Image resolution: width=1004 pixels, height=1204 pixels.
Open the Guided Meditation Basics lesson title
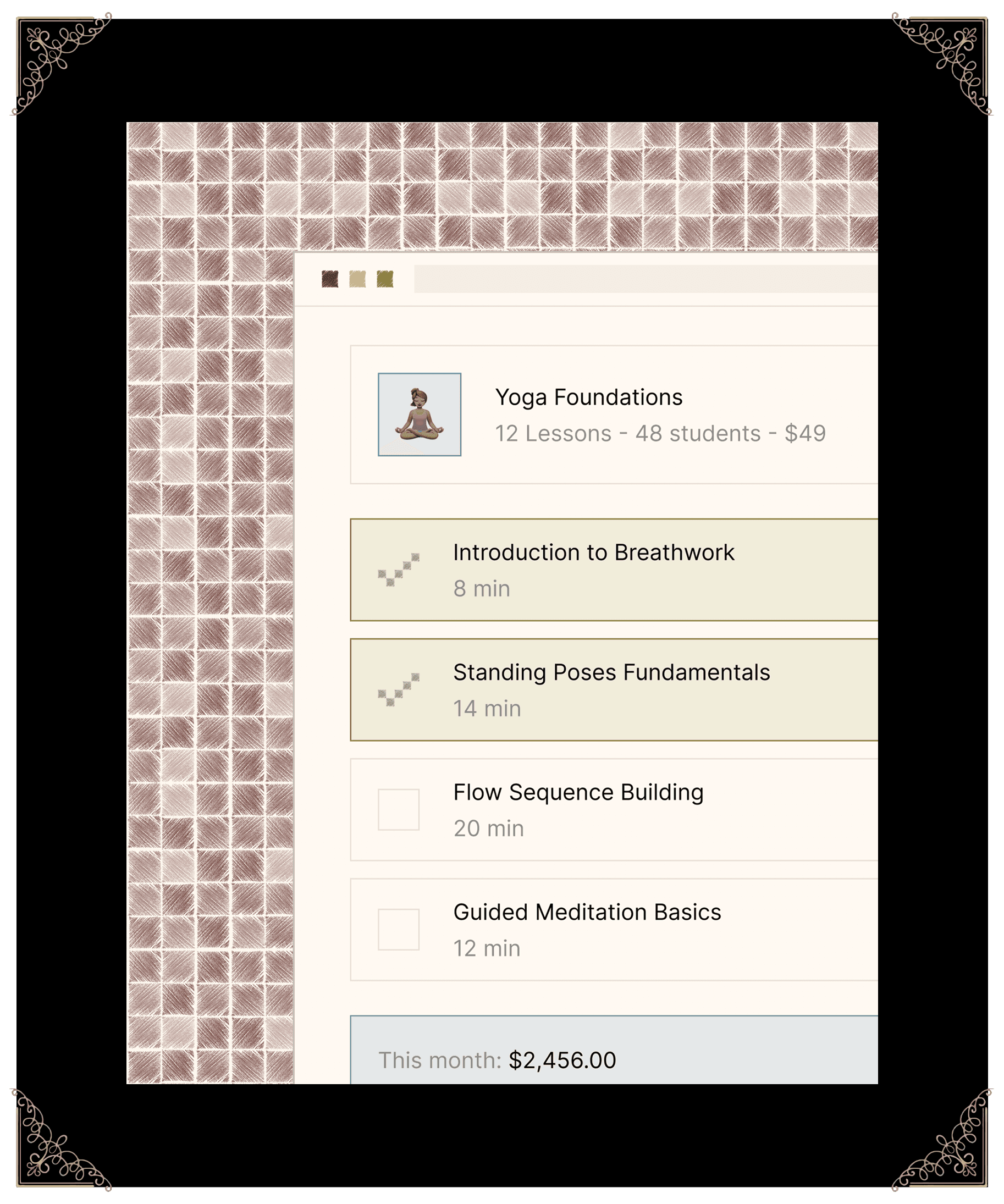pos(587,912)
